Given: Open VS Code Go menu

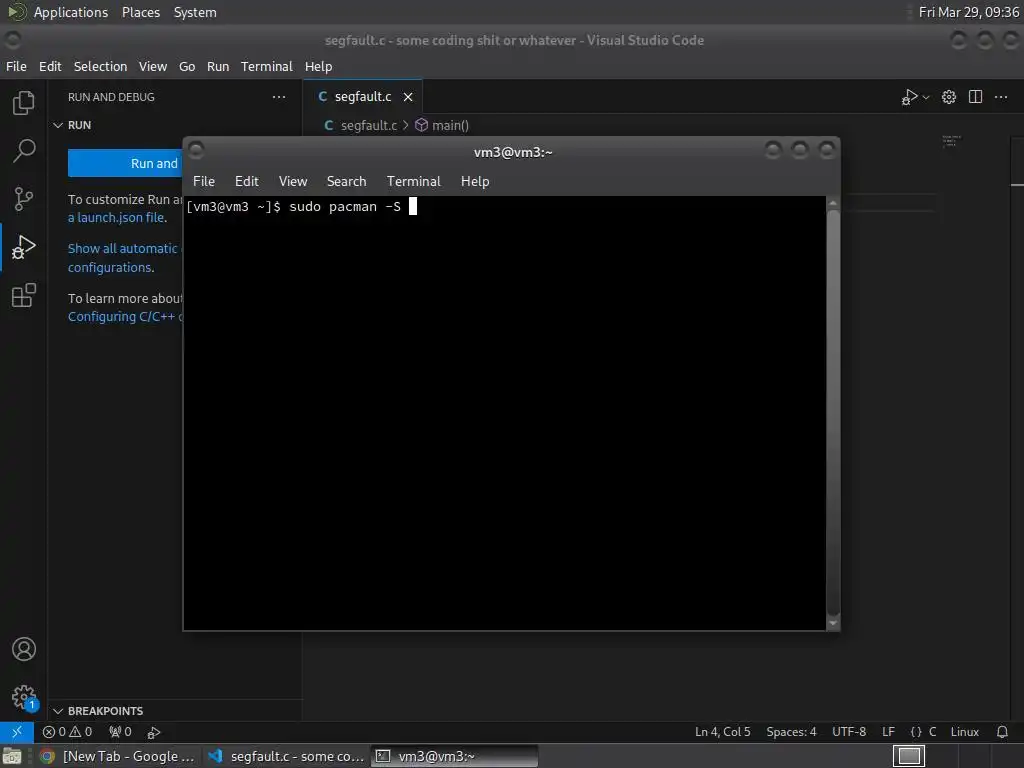Looking at the screenshot, I should point(187,67).
